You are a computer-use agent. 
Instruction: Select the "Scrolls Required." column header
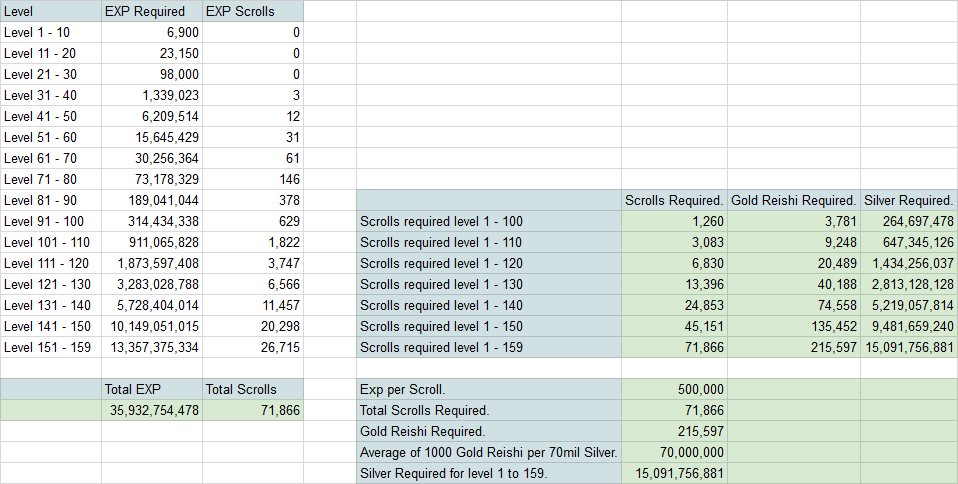tap(674, 200)
